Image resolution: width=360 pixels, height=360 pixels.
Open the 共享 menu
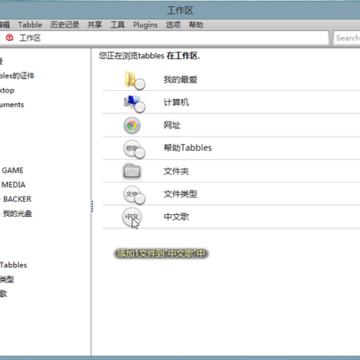tap(95, 25)
